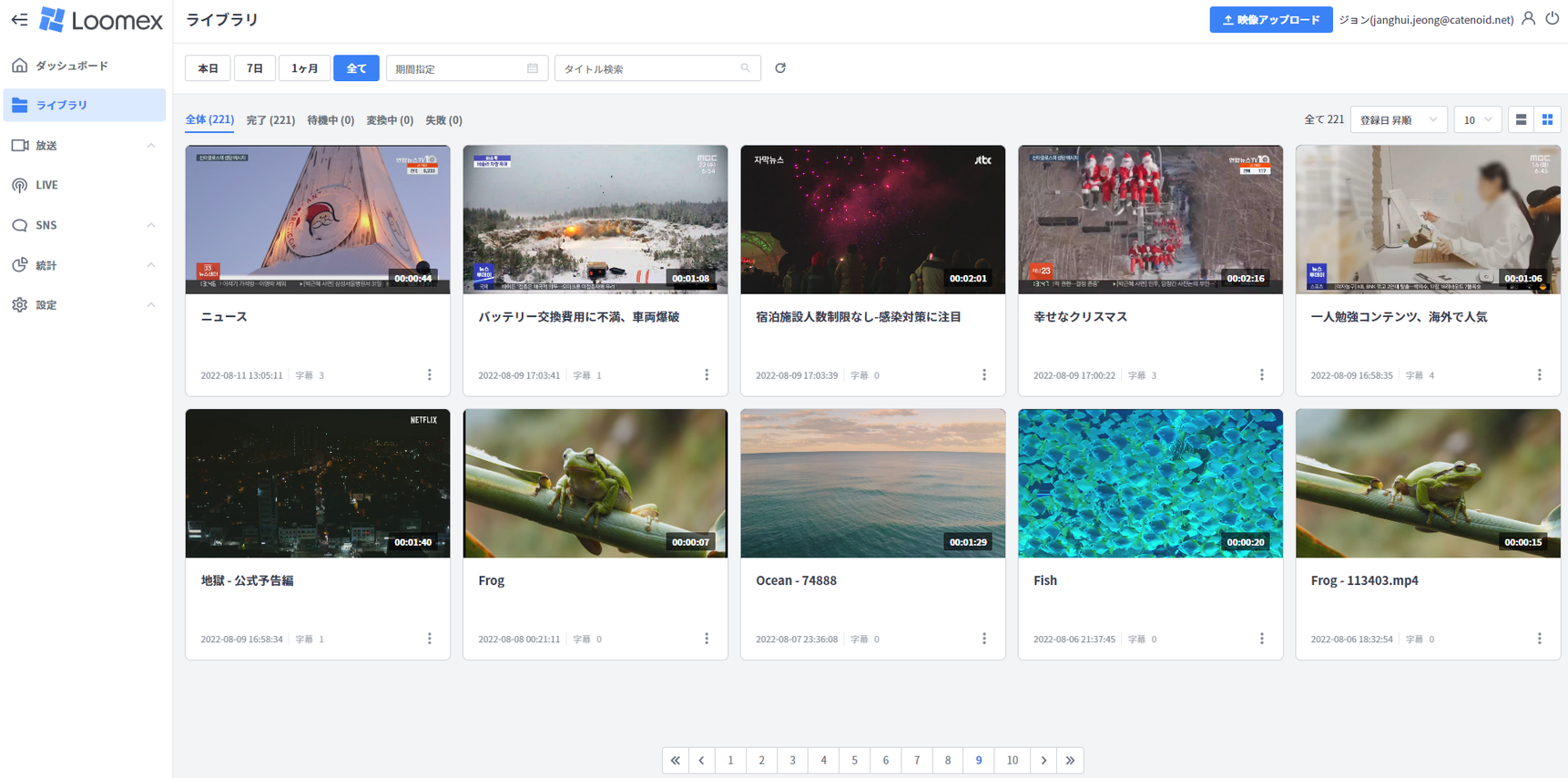Screen dimensions: 1568x778
Task: Open calendar icon in date range field
Action: coord(533,68)
